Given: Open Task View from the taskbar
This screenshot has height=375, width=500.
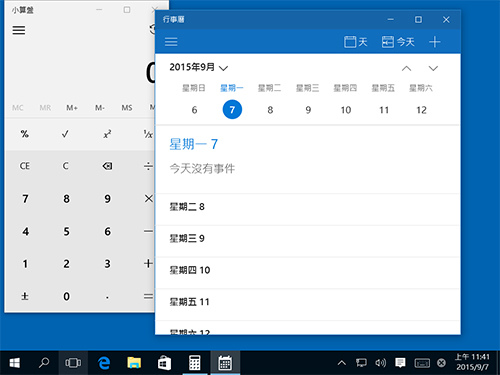Looking at the screenshot, I should click(x=73, y=363).
